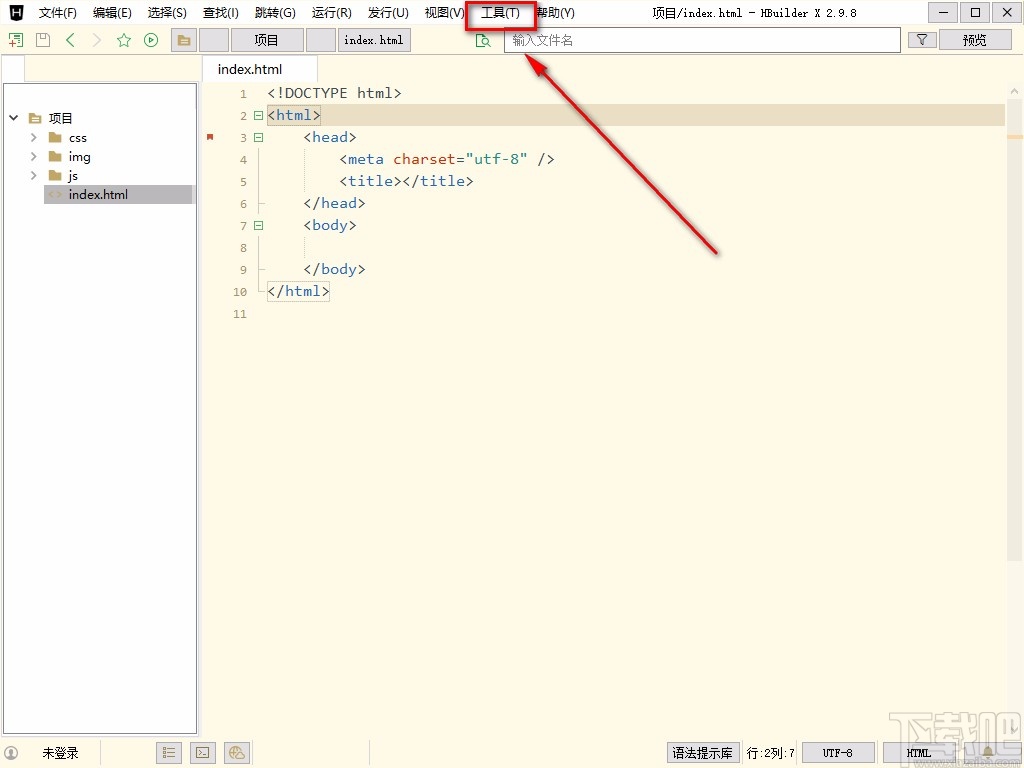Viewport: 1024px width, 768px height.
Task: Click the 语法提示库 button
Action: pos(703,753)
